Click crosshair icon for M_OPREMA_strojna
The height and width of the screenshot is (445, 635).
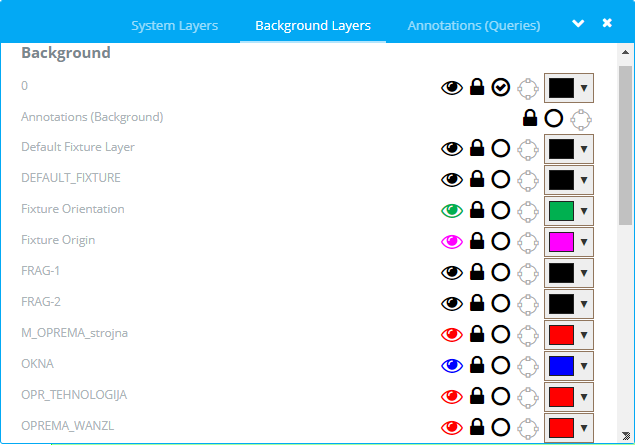point(528,336)
